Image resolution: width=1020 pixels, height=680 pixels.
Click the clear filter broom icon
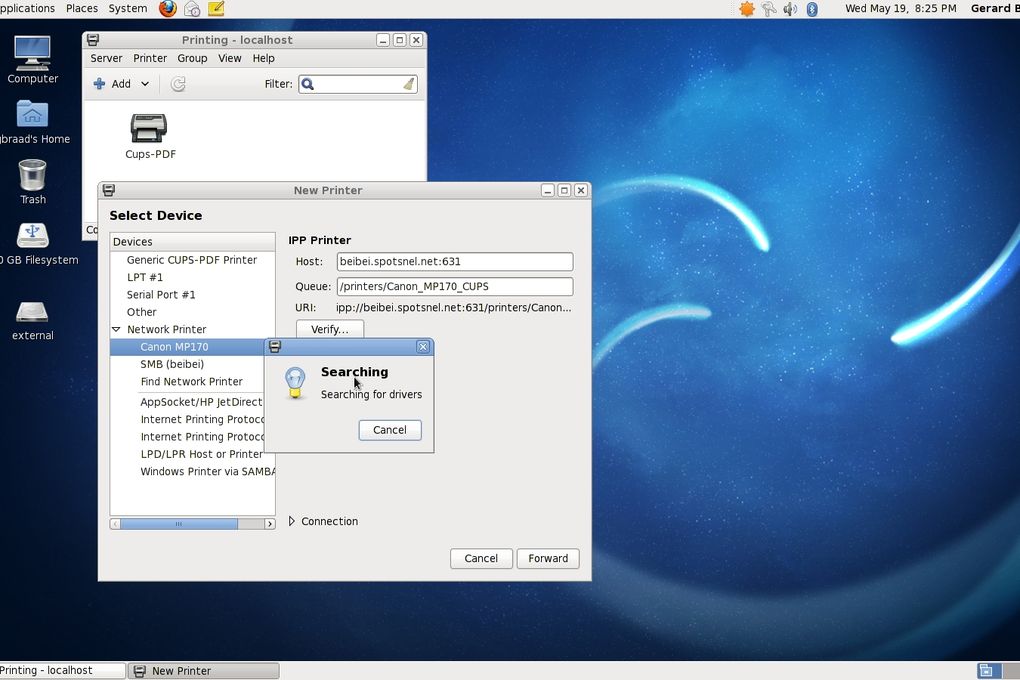coord(409,84)
